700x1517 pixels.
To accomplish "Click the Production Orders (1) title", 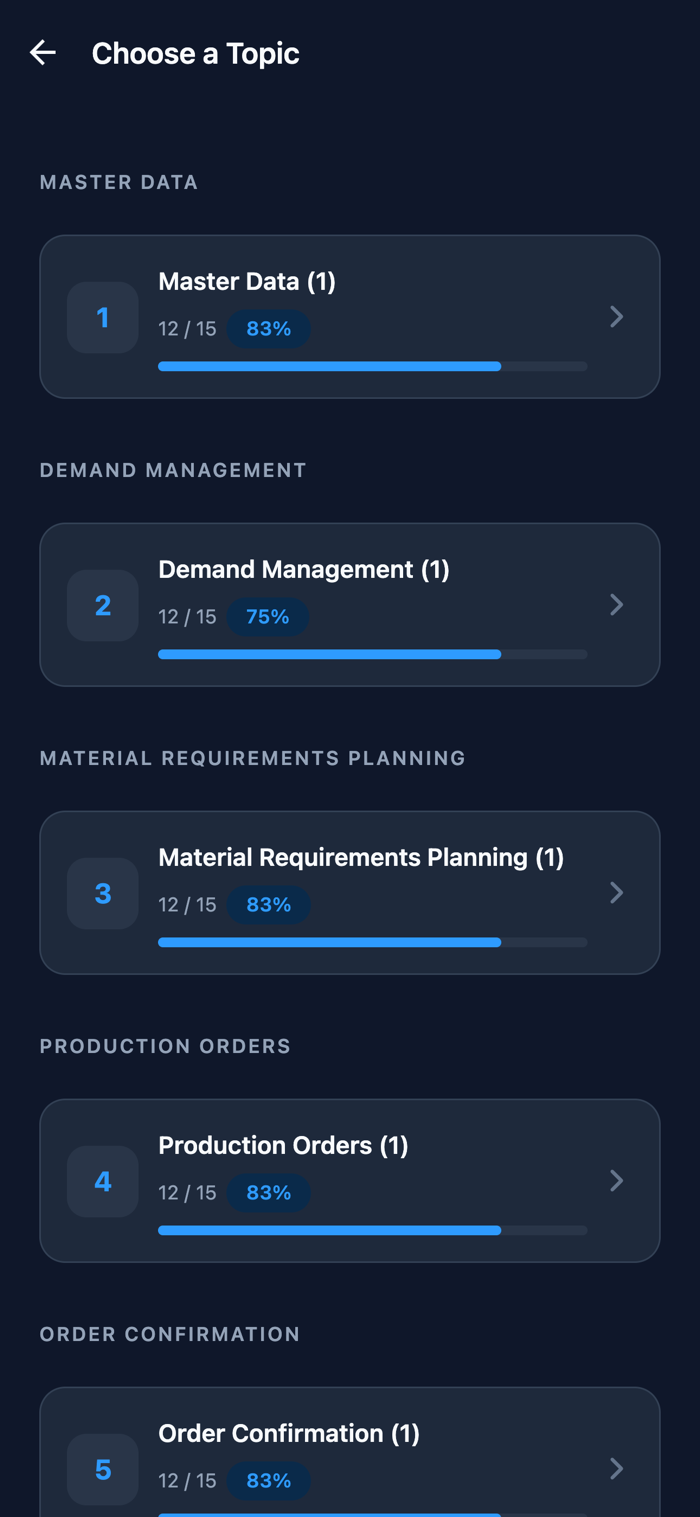I will pyautogui.click(x=283, y=1146).
